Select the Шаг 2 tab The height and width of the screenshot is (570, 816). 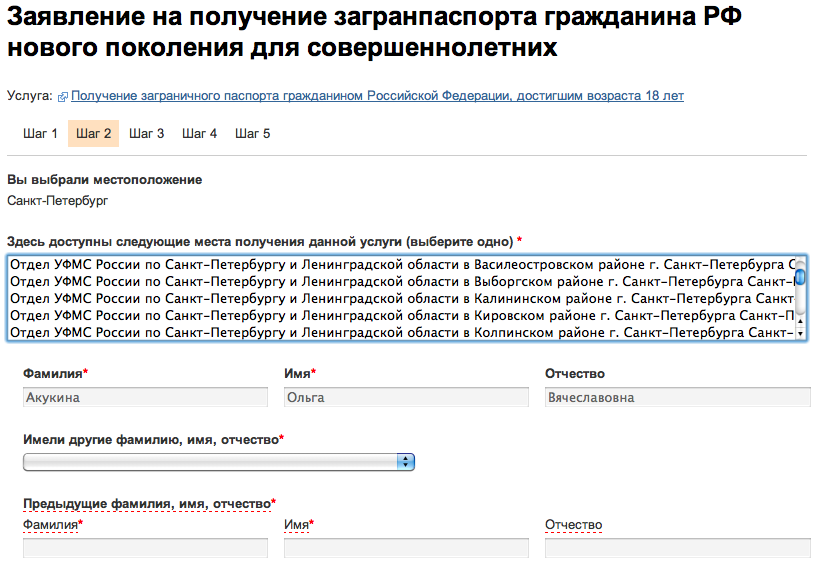tap(94, 134)
